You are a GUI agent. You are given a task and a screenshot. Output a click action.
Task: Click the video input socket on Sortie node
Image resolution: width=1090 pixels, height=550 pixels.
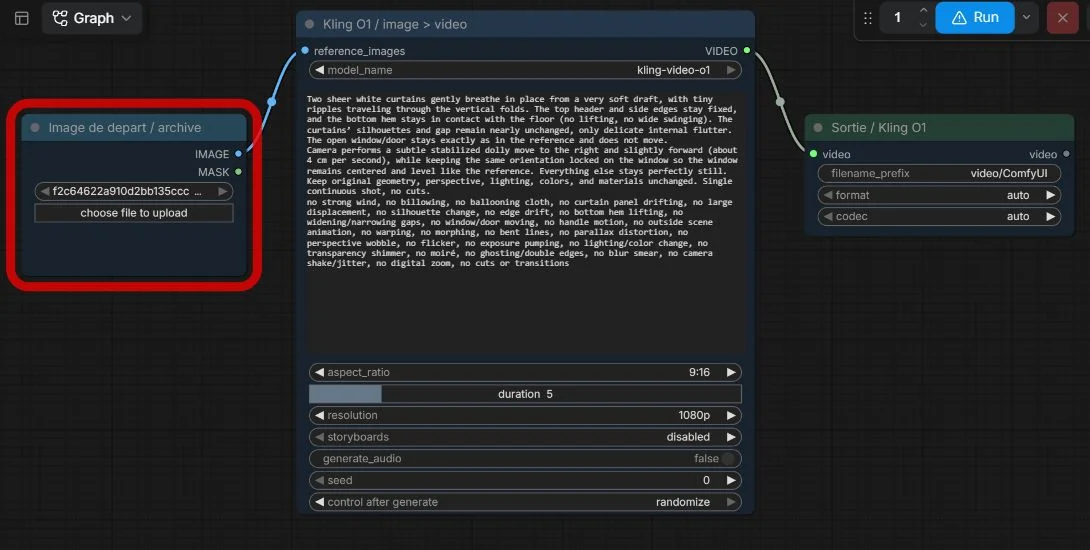click(813, 154)
